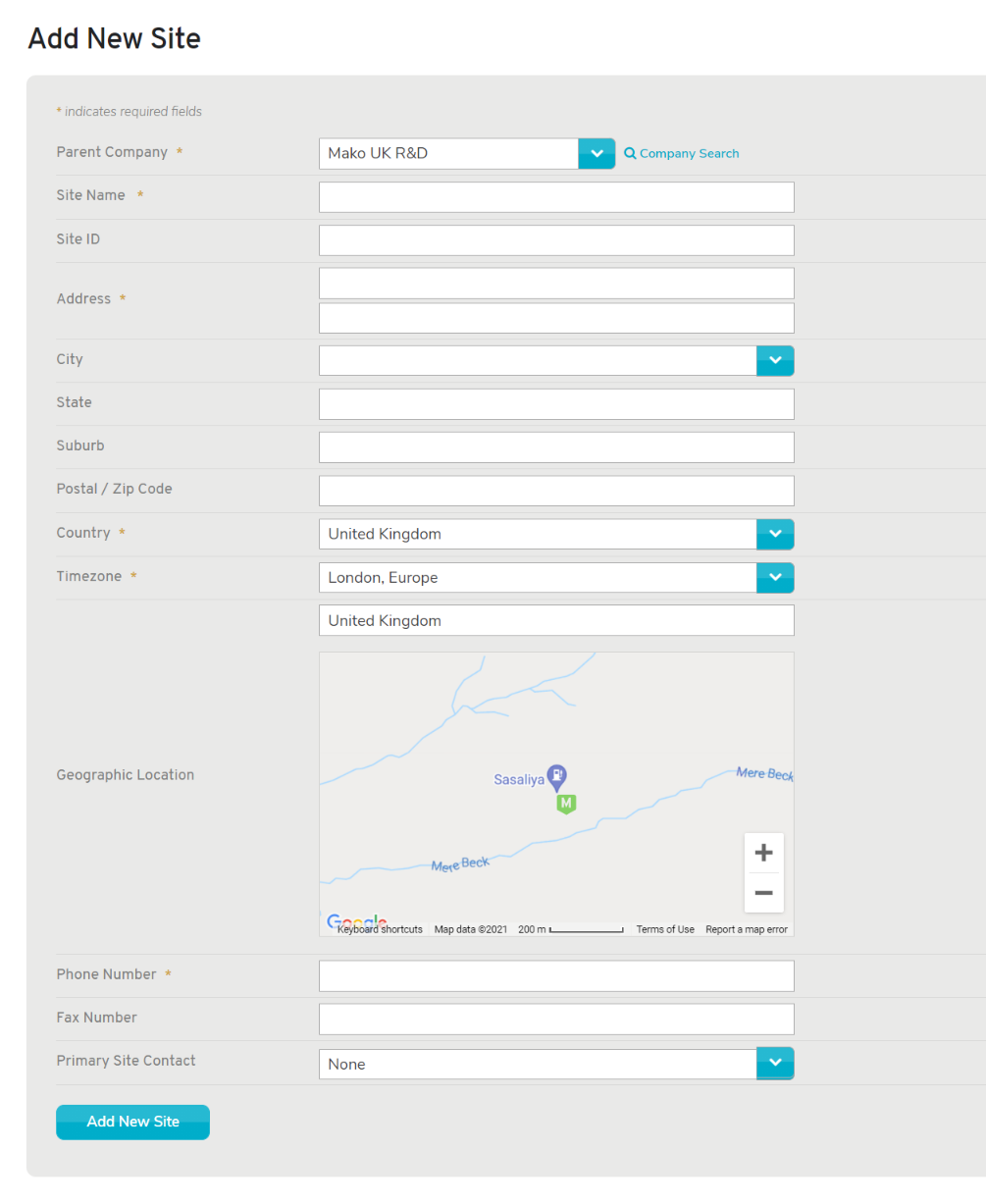Image resolution: width=986 pixels, height=1204 pixels.
Task: Open the Primary Site Contact dropdown
Action: click(x=775, y=1063)
